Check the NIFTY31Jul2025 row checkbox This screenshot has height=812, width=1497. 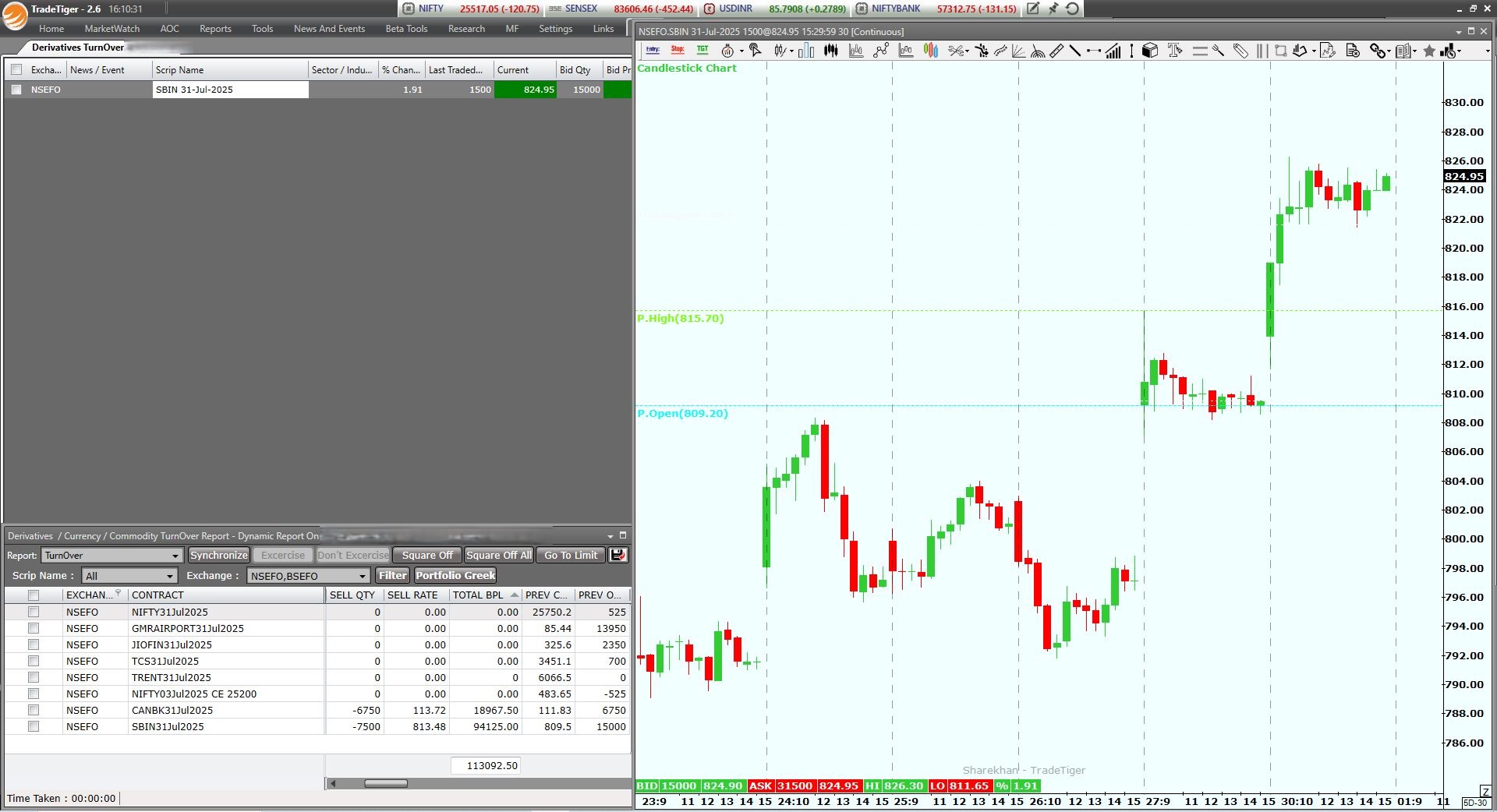pyautogui.click(x=33, y=612)
